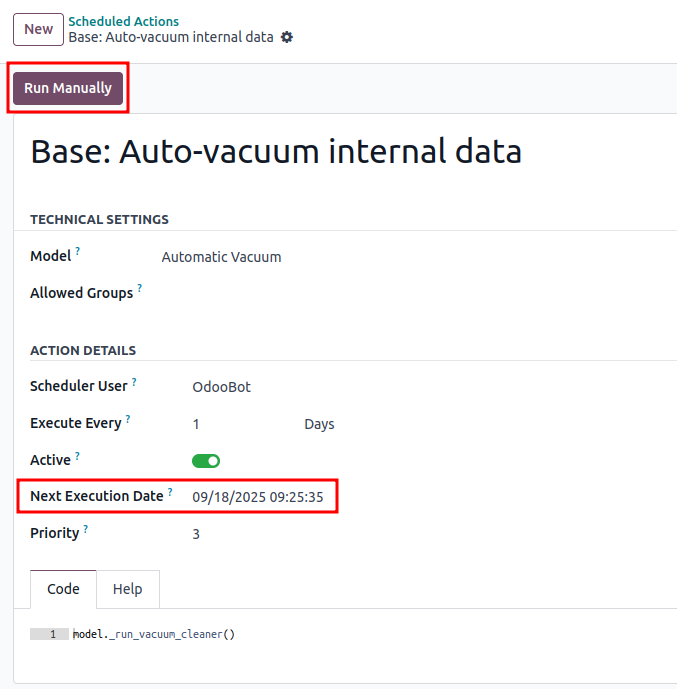677x689 pixels.
Task: Click the help icon beside Execute Every
Action: [128, 419]
